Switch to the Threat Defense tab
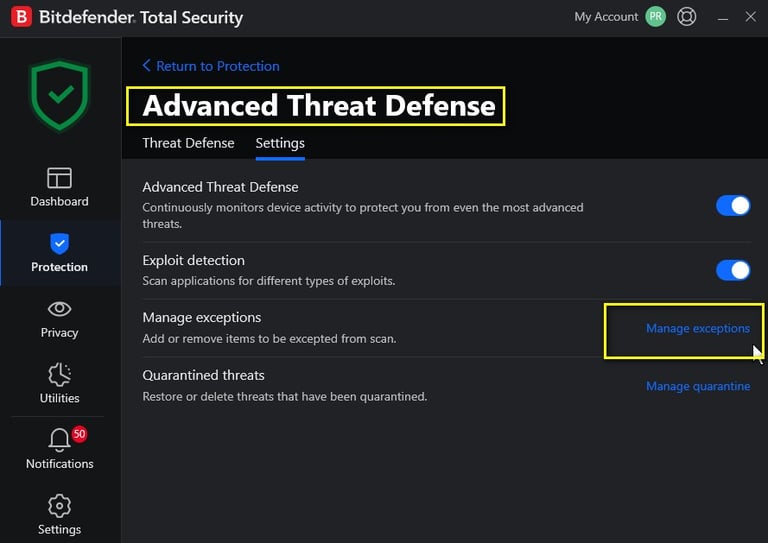The width and height of the screenshot is (768, 543). pos(188,143)
